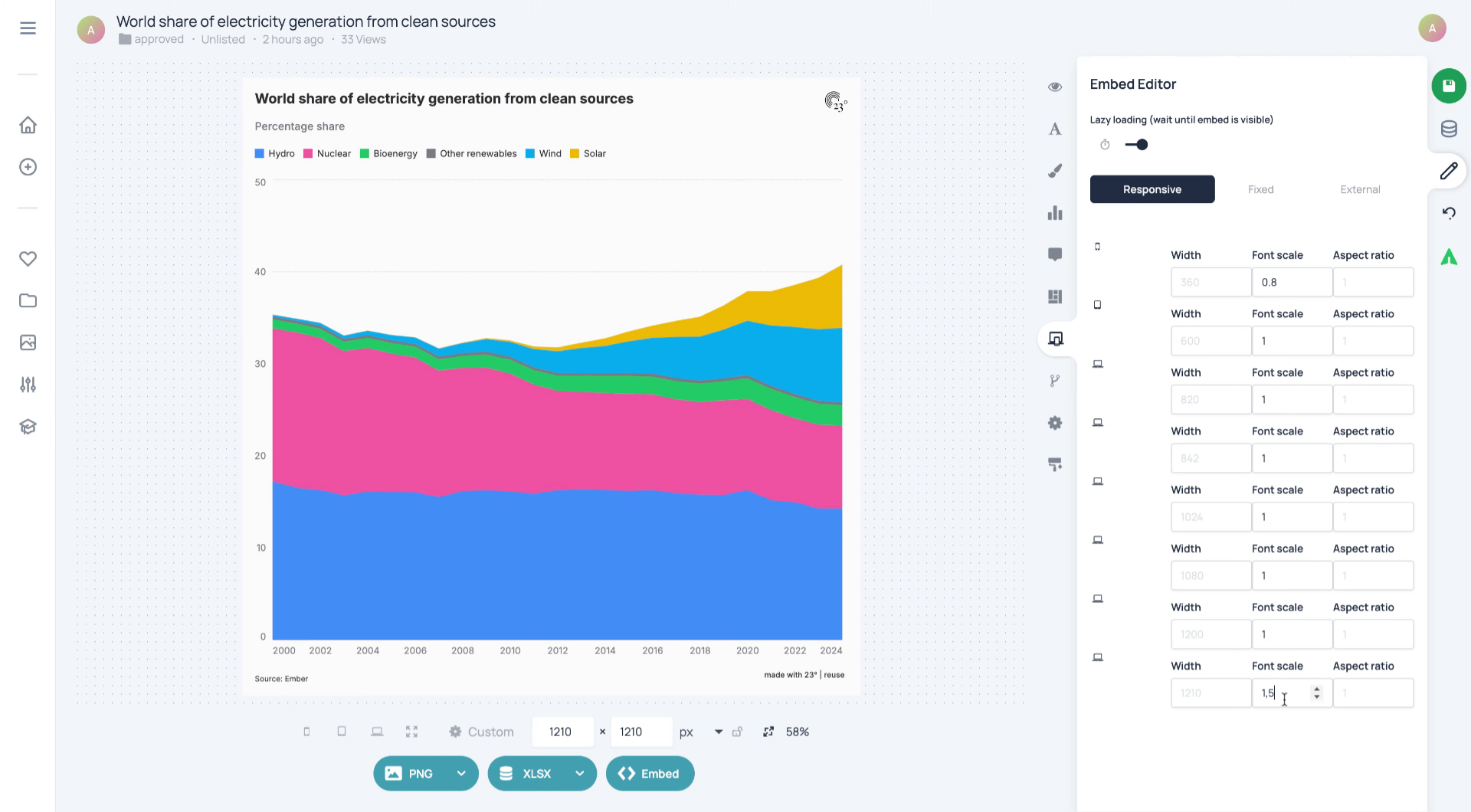Switch preview to laptop device size
Image resolution: width=1471 pixels, height=812 pixels.
coord(377,732)
